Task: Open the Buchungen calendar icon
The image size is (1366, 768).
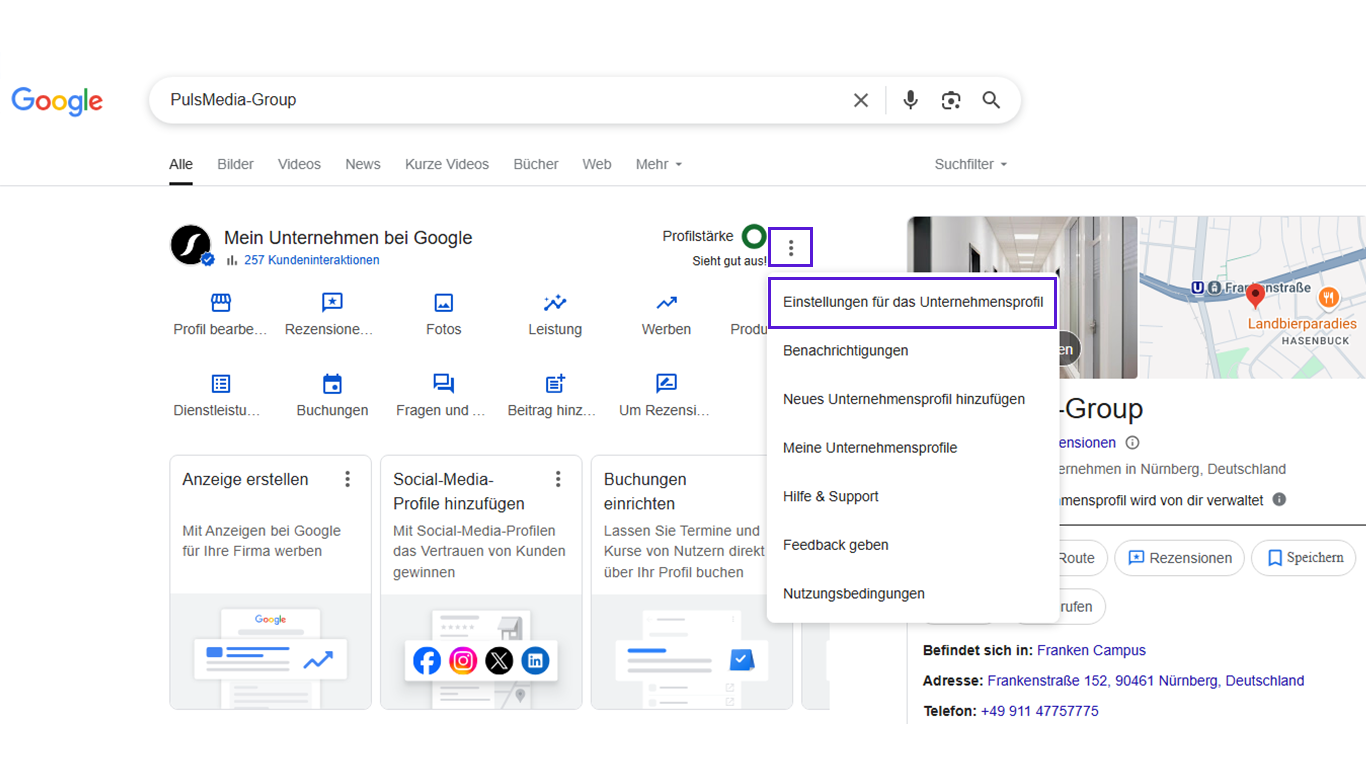Action: tap(332, 384)
